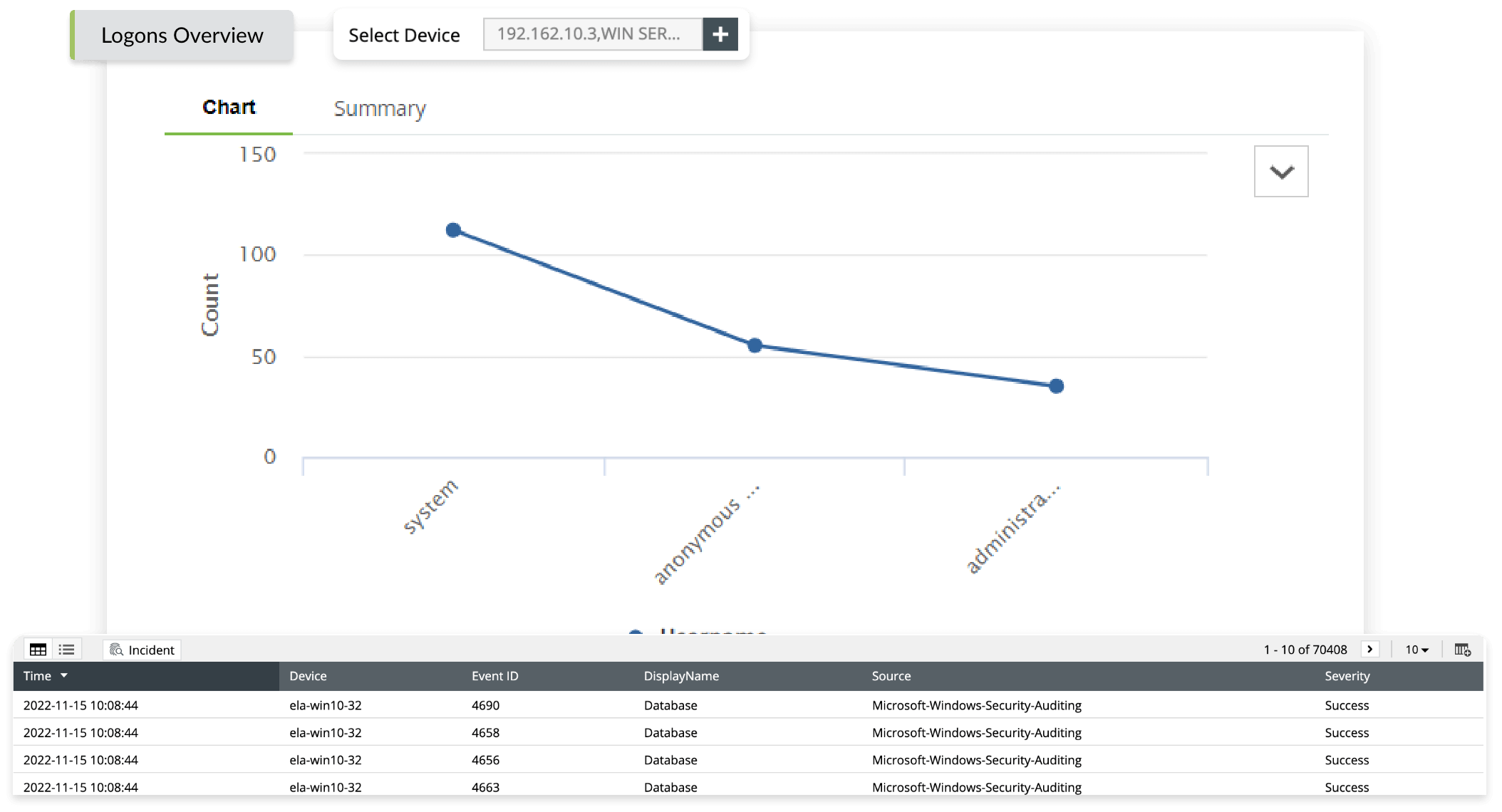Switch to table grid view
Viewport: 1502px width, 812px height.
click(x=38, y=650)
